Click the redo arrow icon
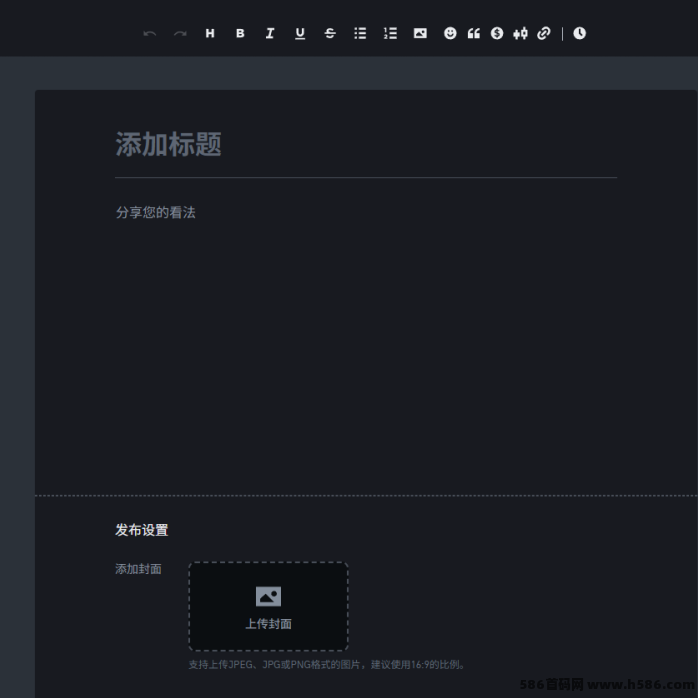Image resolution: width=698 pixels, height=698 pixels. pos(180,33)
